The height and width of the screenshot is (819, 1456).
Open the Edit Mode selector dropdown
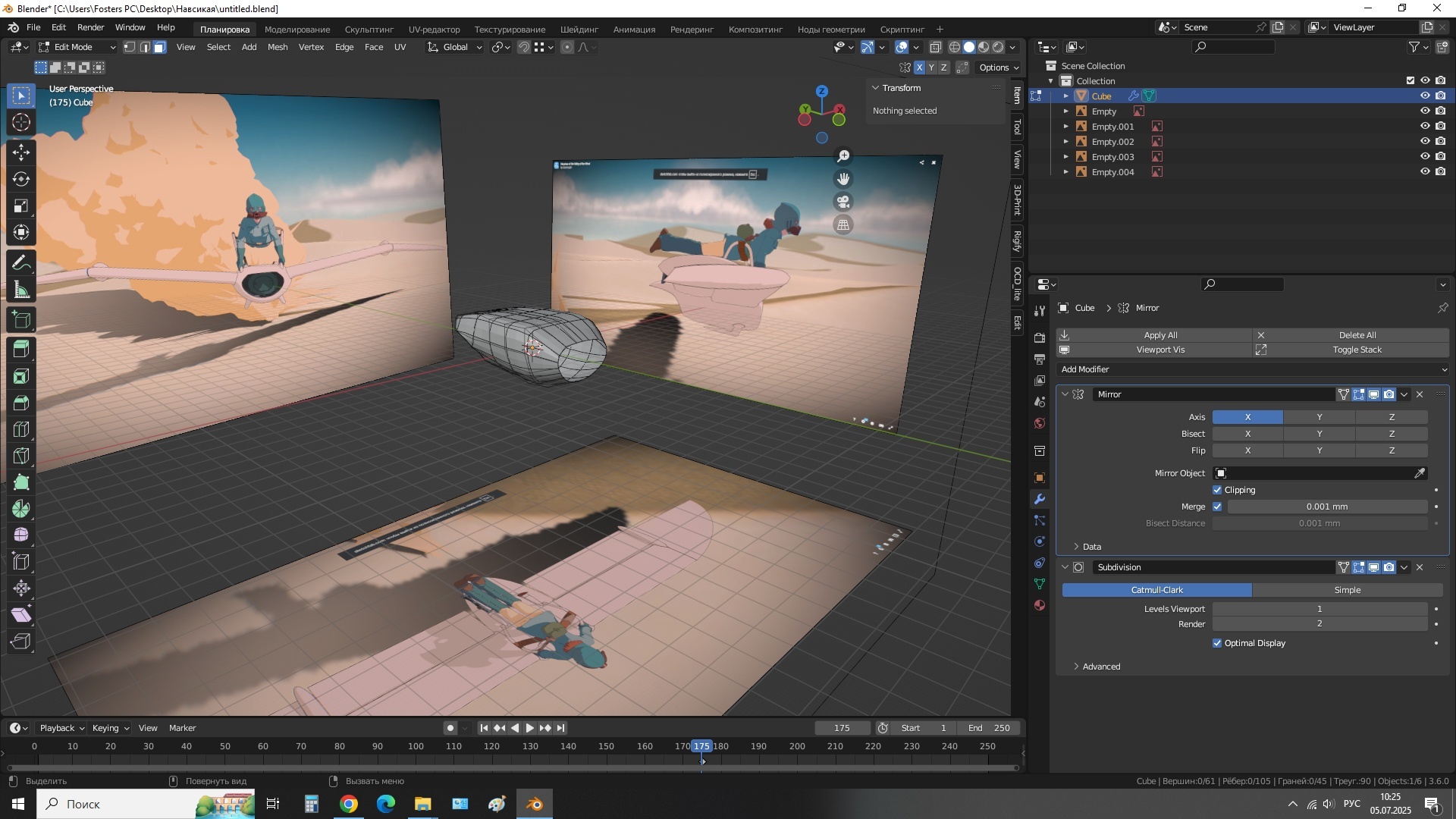(x=77, y=47)
